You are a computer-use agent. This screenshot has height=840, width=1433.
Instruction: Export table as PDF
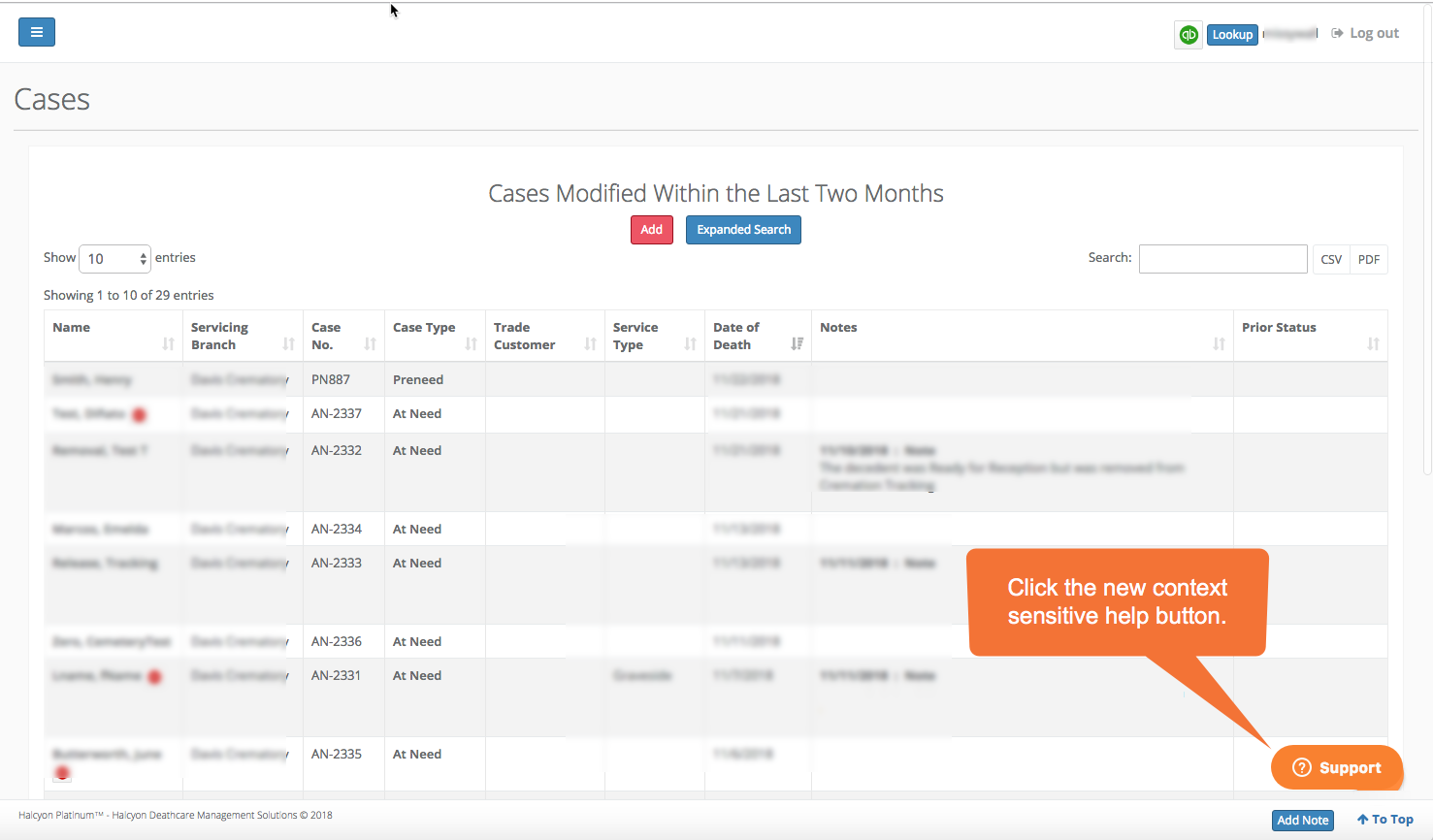tap(1368, 259)
